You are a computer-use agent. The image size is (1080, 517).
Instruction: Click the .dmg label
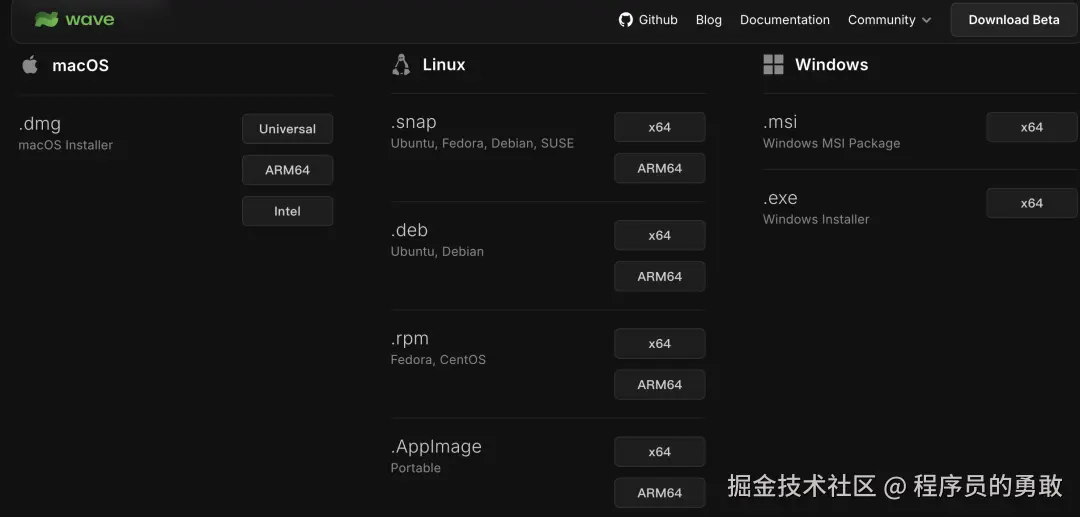40,125
